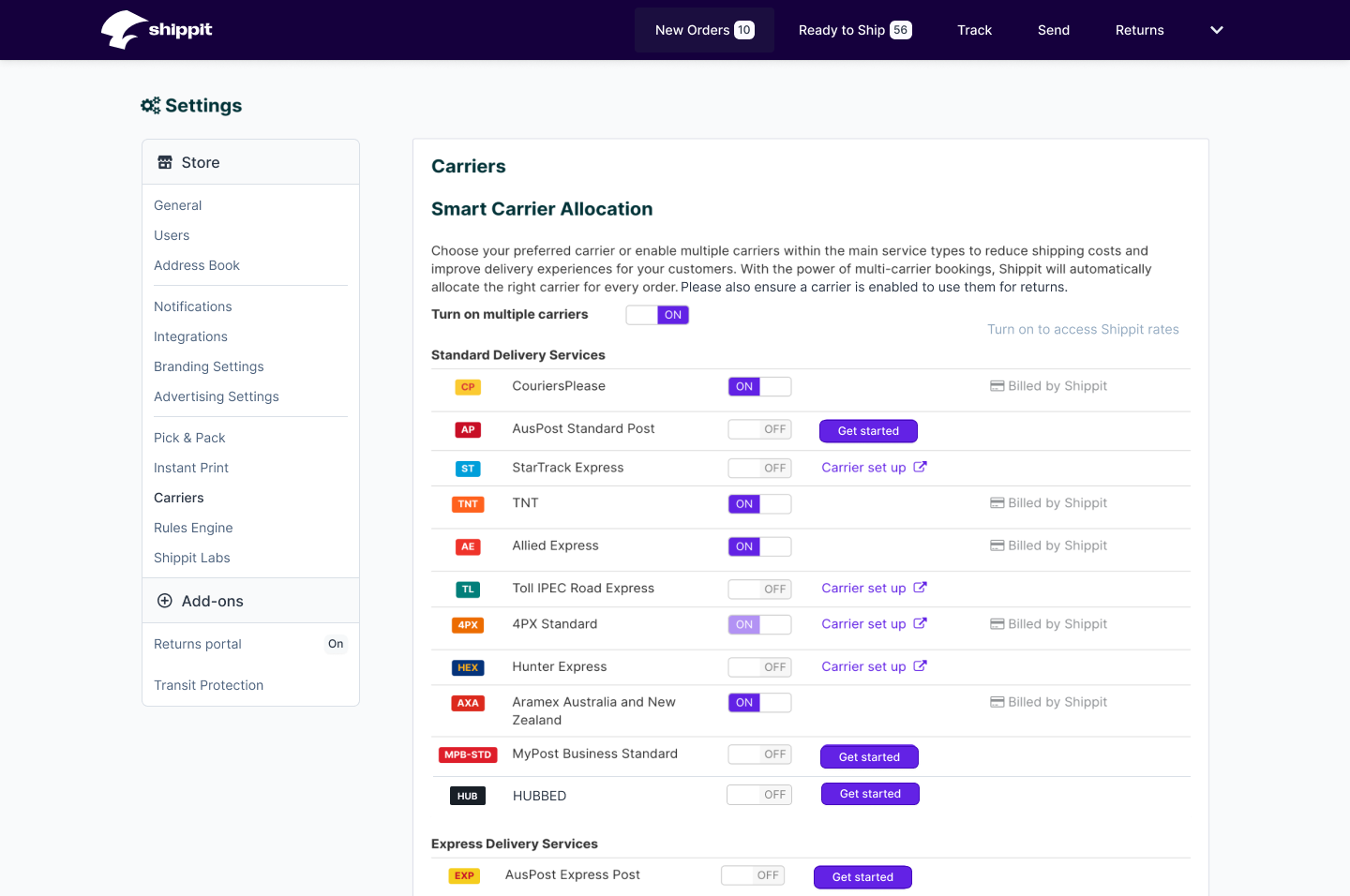Click Toll IPEC external link icon
The width and height of the screenshot is (1350, 896).
tap(921, 588)
